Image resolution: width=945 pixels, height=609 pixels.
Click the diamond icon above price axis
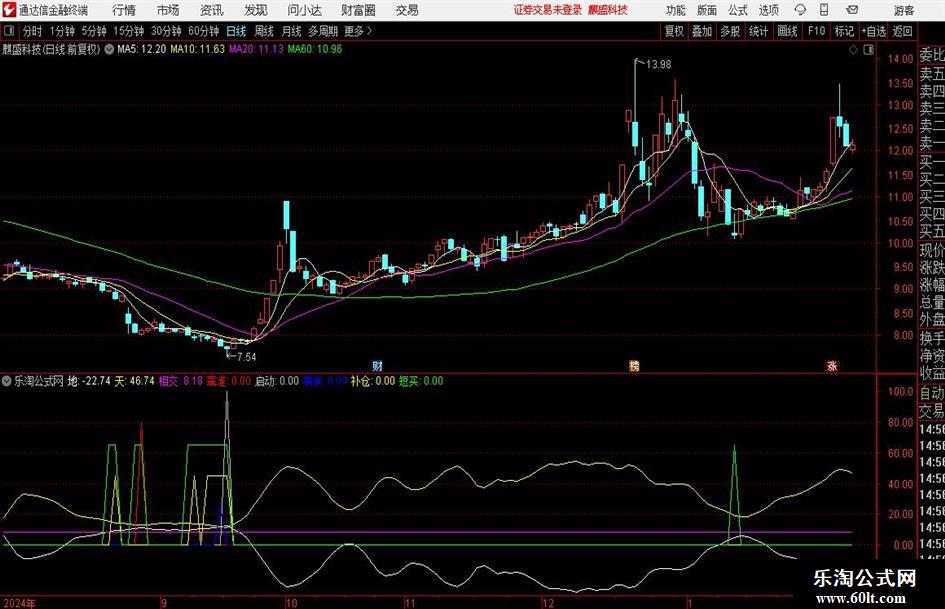[x=853, y=50]
